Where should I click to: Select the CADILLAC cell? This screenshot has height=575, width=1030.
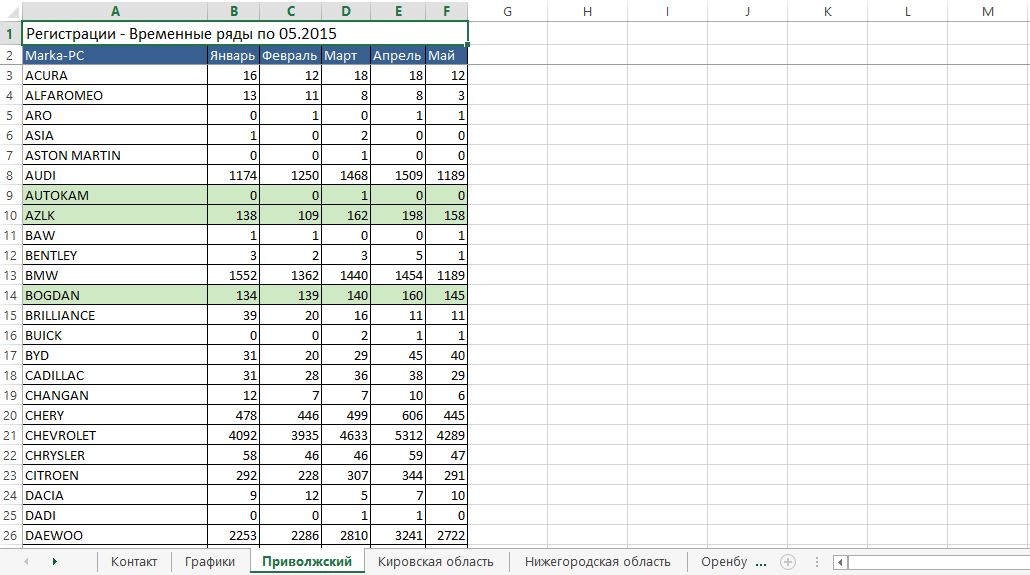coord(115,375)
